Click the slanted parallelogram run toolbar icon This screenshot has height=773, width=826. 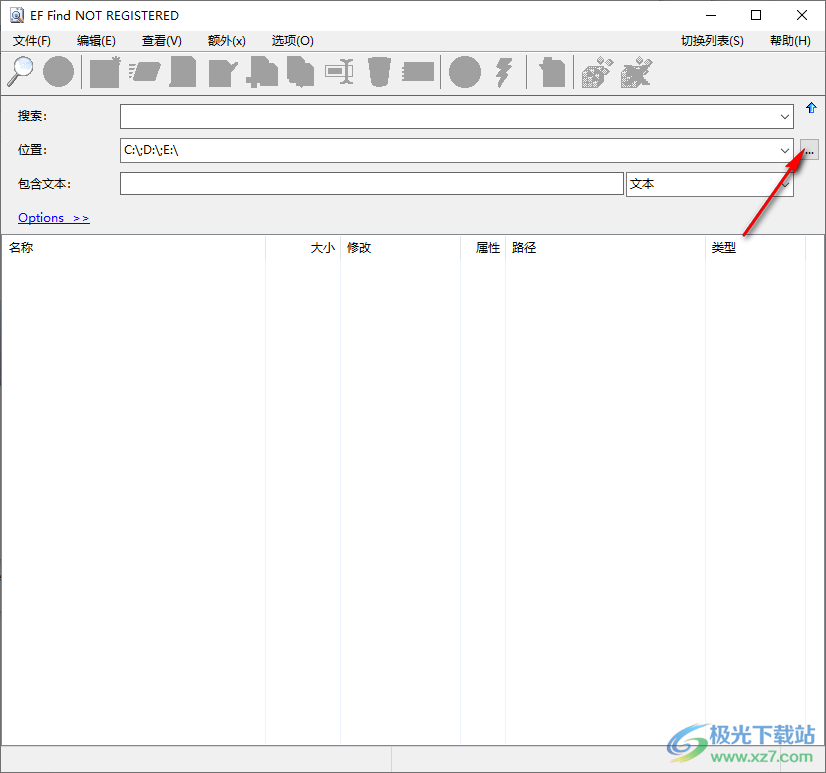point(145,72)
